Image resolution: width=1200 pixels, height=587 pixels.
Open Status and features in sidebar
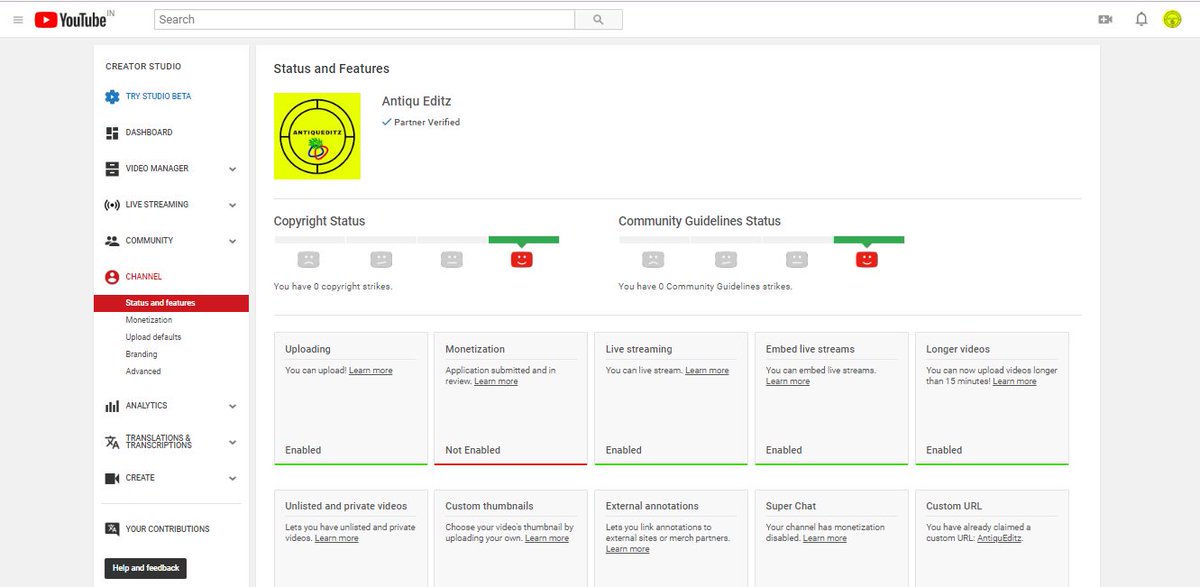[x=171, y=303]
